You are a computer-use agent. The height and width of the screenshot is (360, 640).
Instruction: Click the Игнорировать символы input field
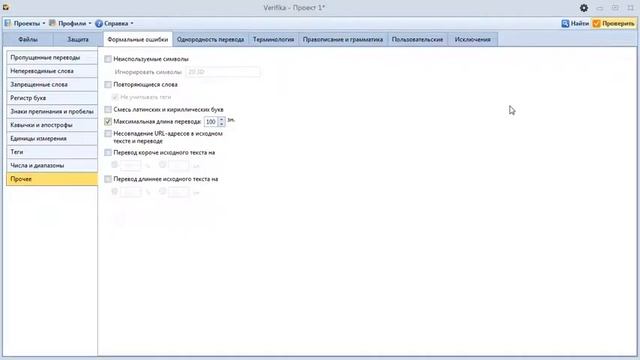(222, 72)
